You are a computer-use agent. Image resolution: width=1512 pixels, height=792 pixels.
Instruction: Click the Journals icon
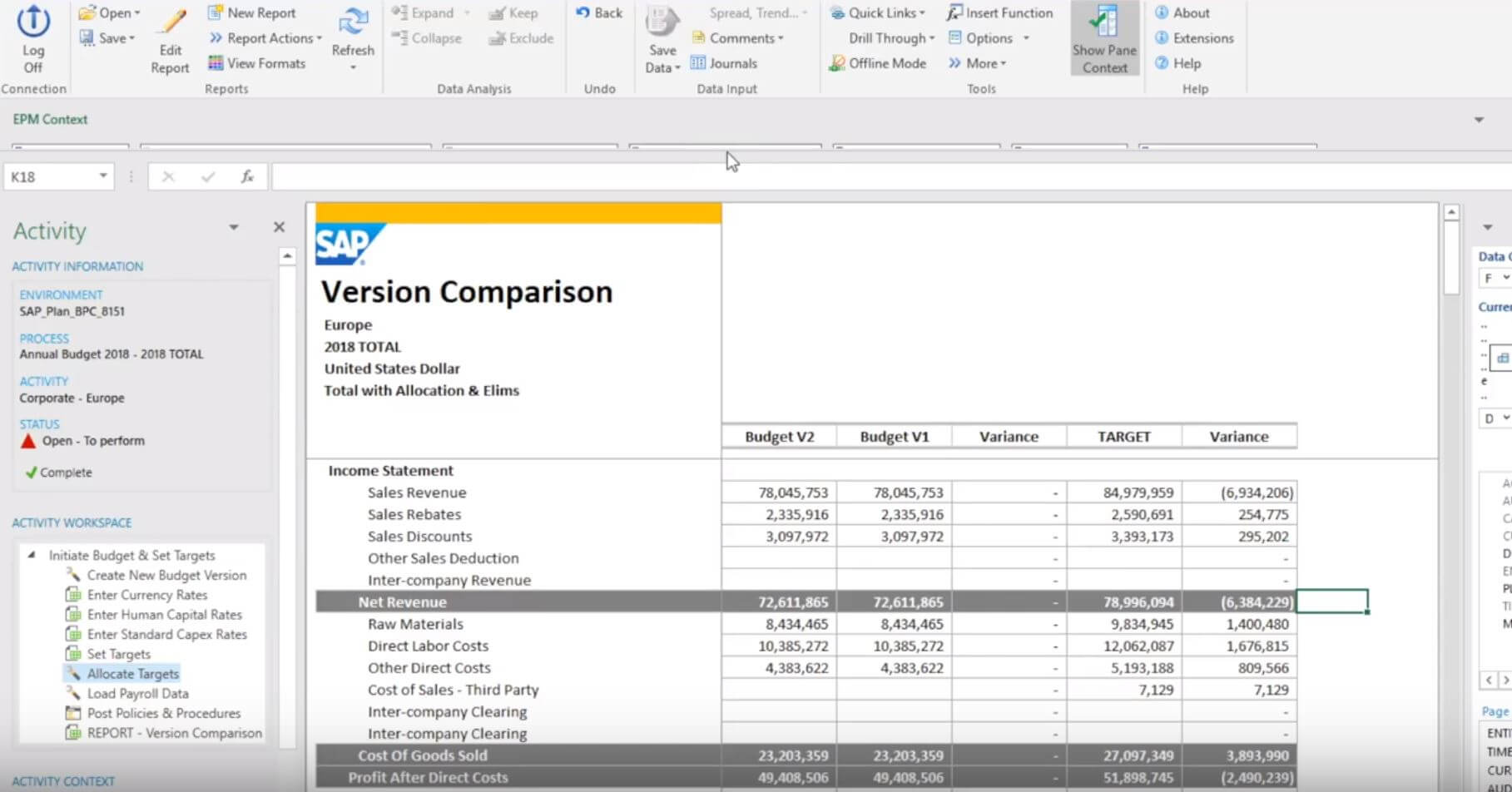(698, 63)
